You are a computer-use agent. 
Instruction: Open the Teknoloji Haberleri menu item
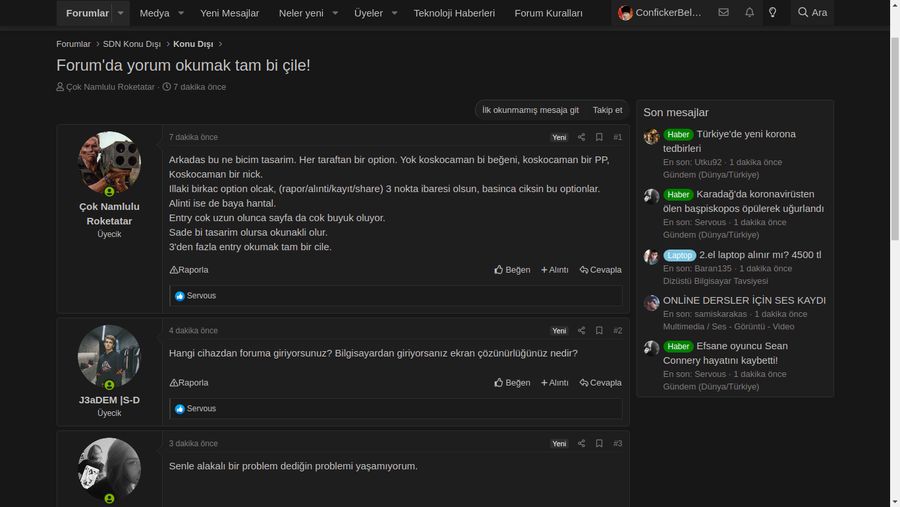(x=454, y=13)
